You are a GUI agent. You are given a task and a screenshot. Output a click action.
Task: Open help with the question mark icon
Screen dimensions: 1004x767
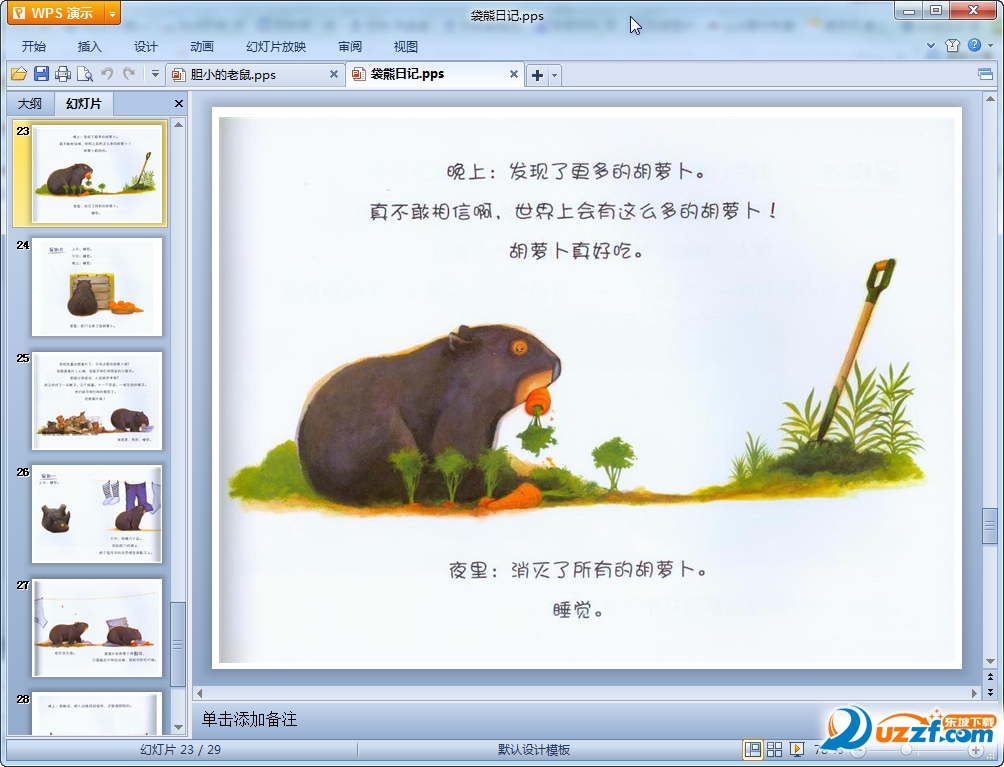975,45
